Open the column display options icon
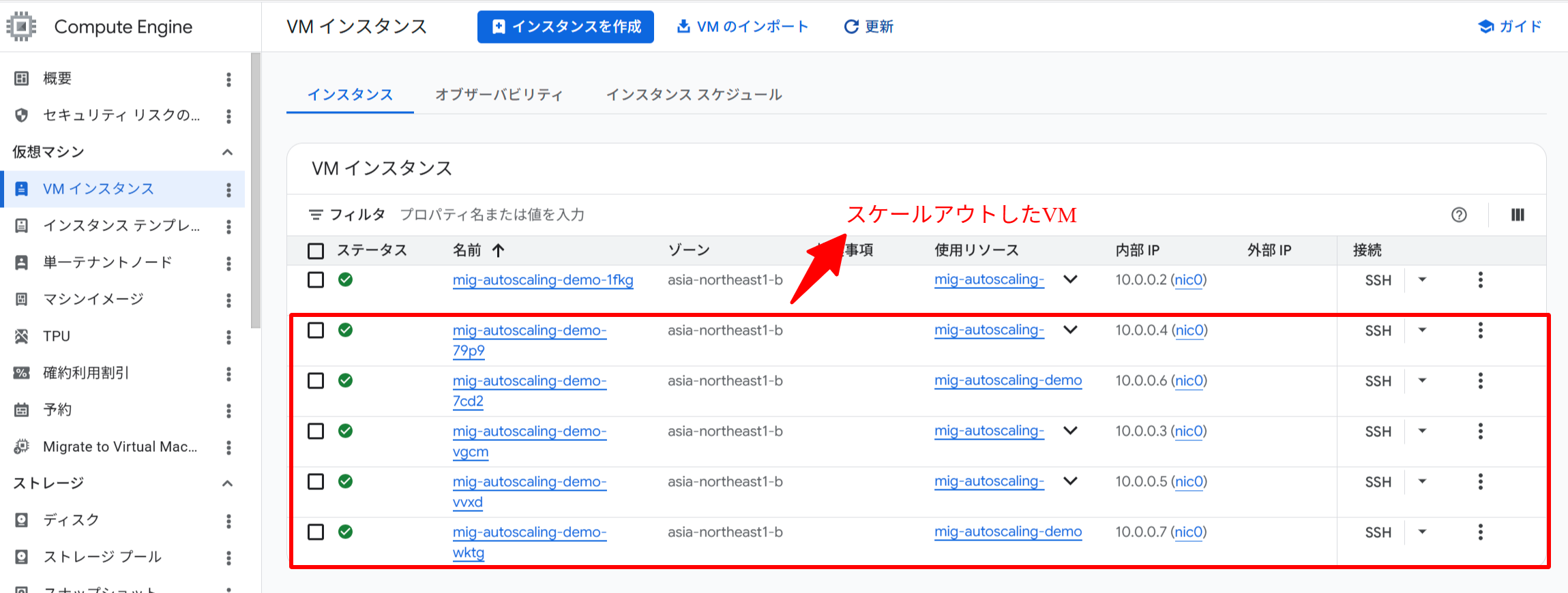Image resolution: width=1568 pixels, height=593 pixels. click(1518, 215)
